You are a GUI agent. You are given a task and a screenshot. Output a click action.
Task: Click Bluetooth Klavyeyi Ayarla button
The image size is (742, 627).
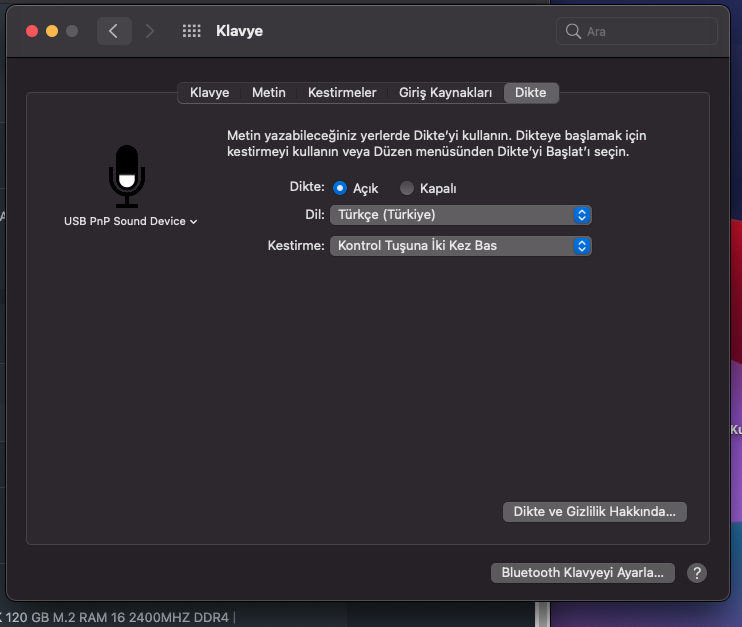(582, 573)
